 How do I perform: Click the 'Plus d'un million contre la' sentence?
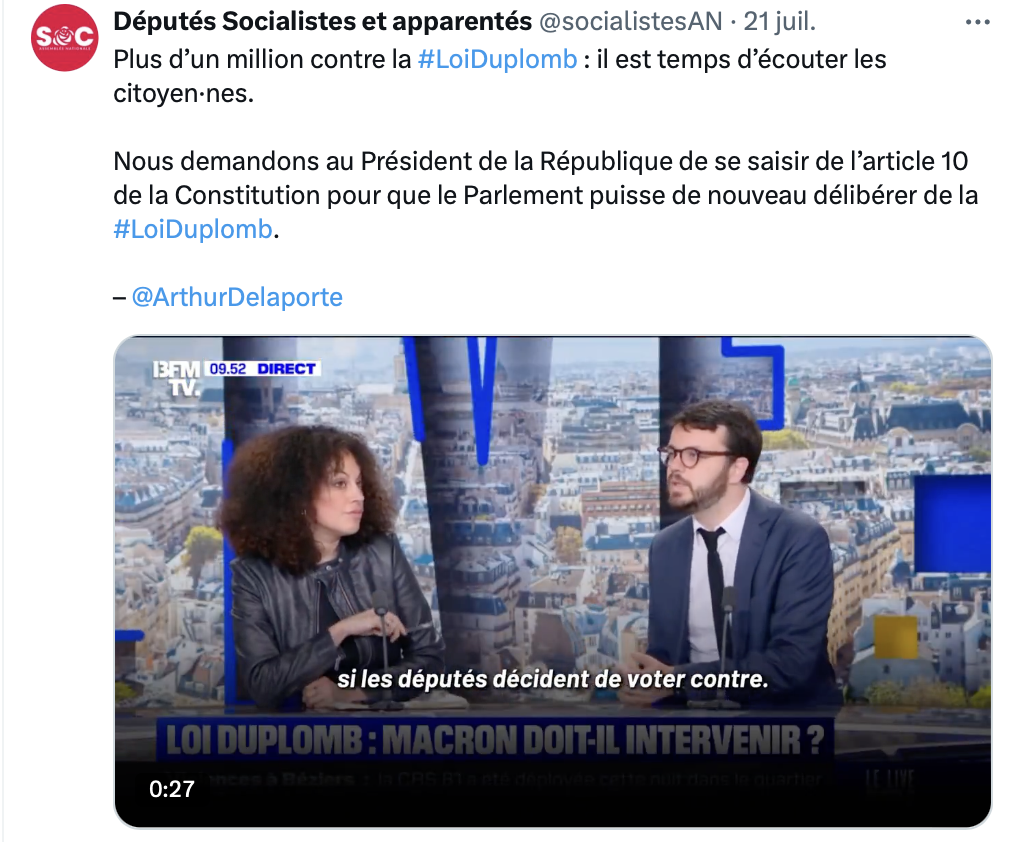click(262, 59)
